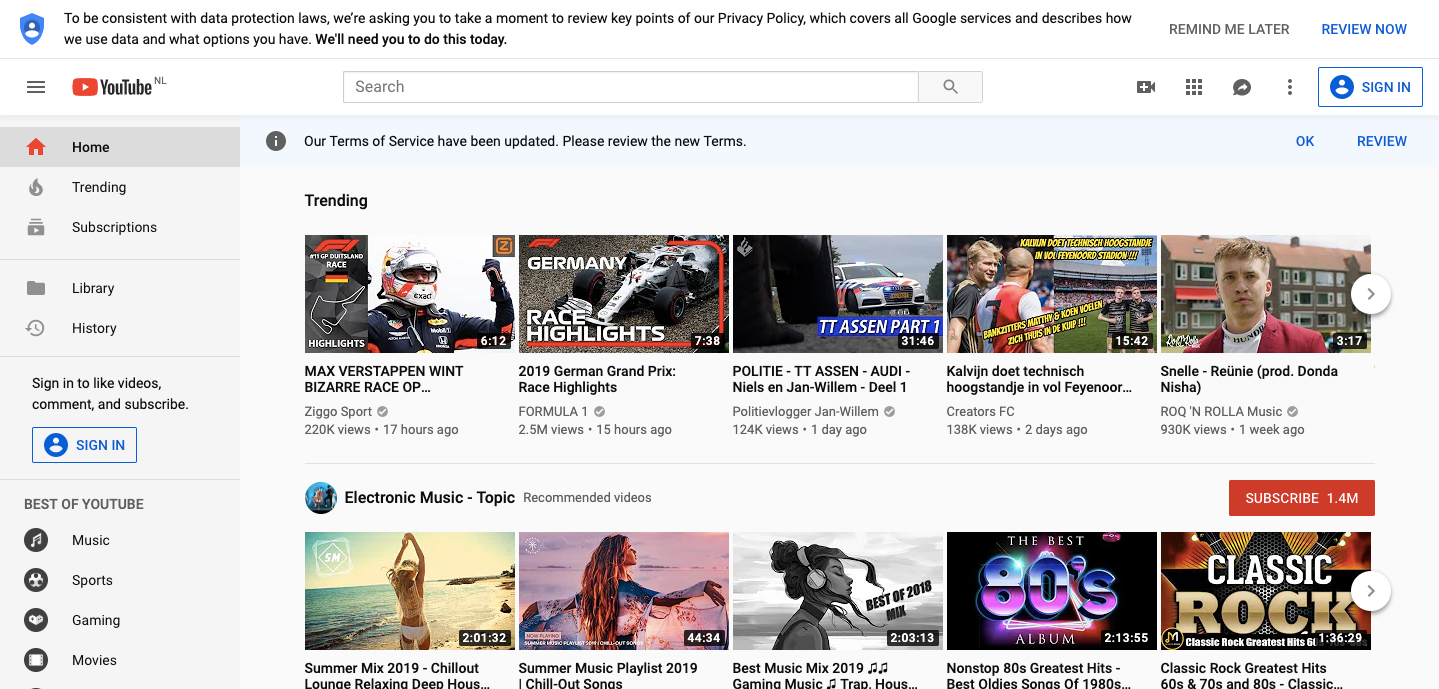
Task: Click the Terms info circle icon
Action: [x=276, y=141]
